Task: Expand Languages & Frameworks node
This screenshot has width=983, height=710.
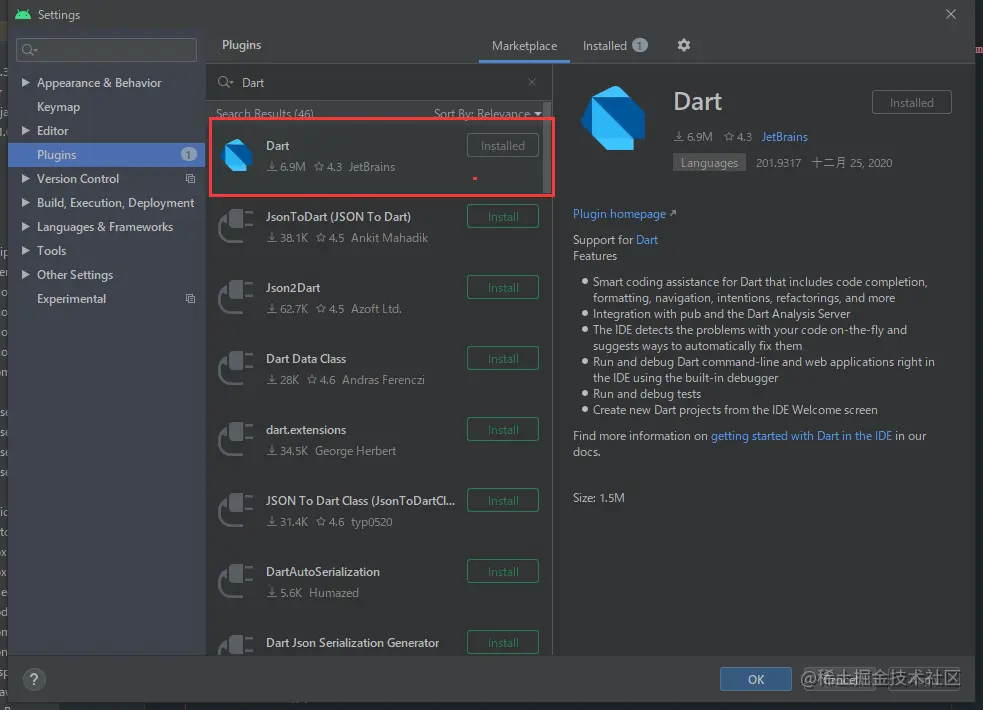Action: 26,226
